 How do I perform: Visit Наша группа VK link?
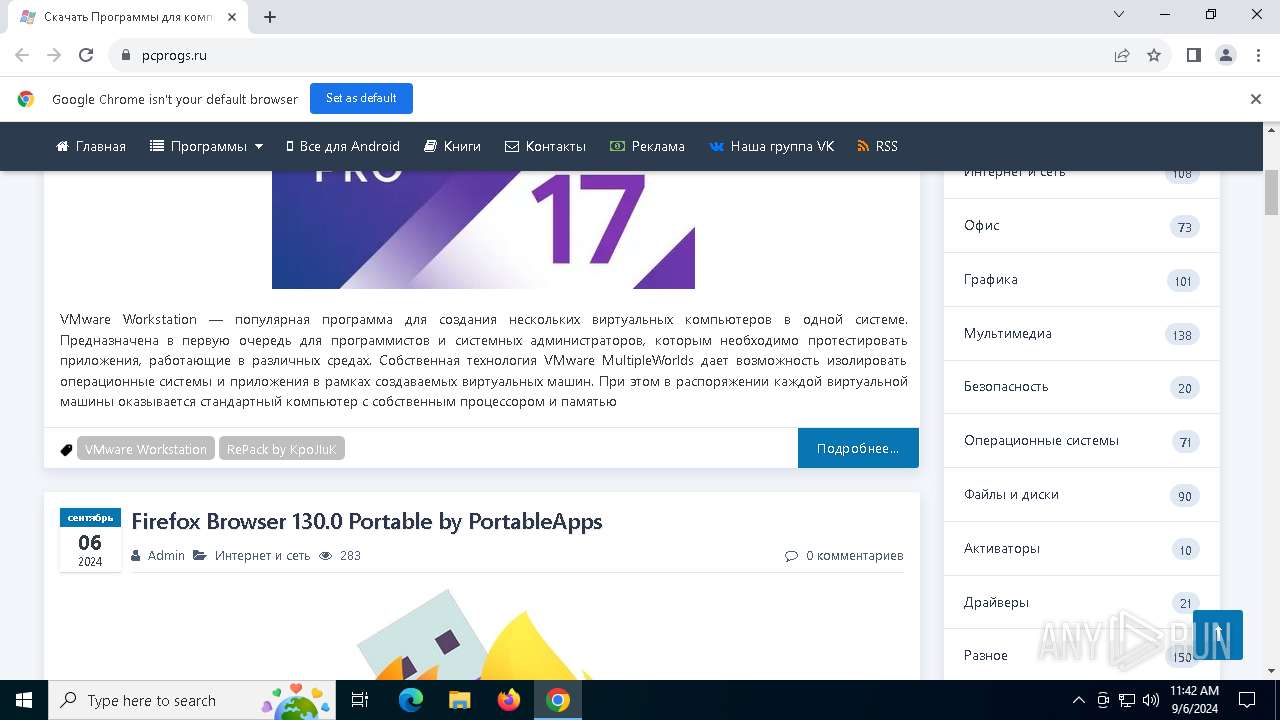tap(771, 146)
